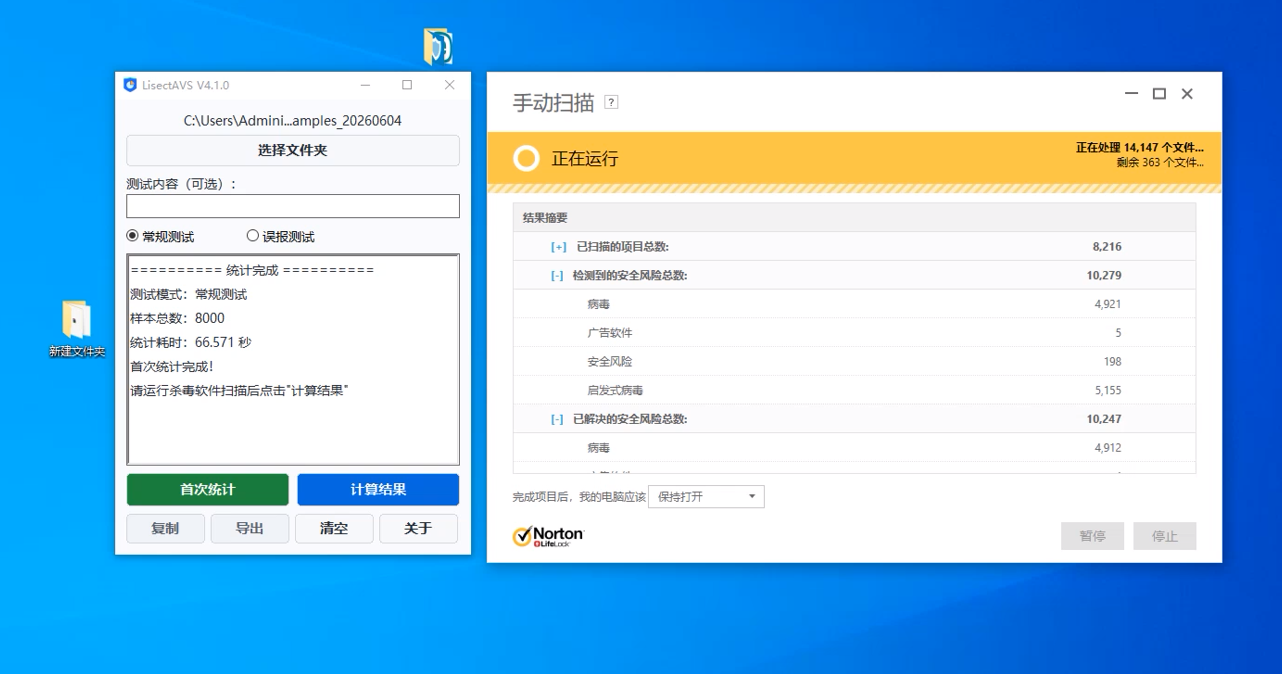1282x674 pixels.
Task: Select the 误报测试 radio button
Action: point(252,236)
